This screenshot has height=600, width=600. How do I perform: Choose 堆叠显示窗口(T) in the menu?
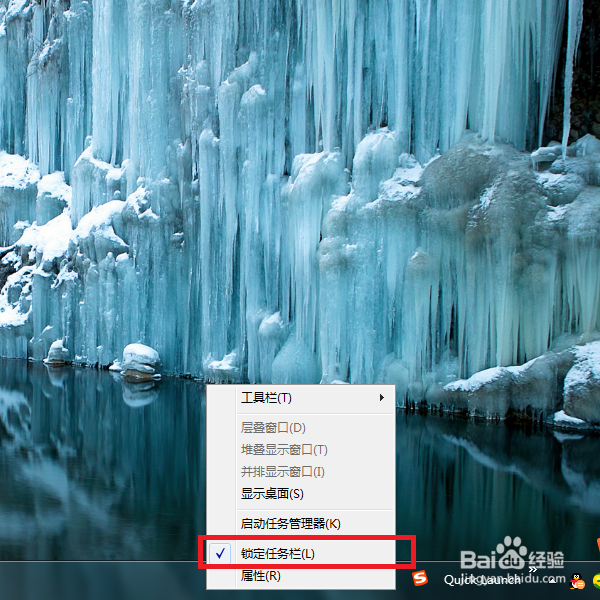point(300,450)
